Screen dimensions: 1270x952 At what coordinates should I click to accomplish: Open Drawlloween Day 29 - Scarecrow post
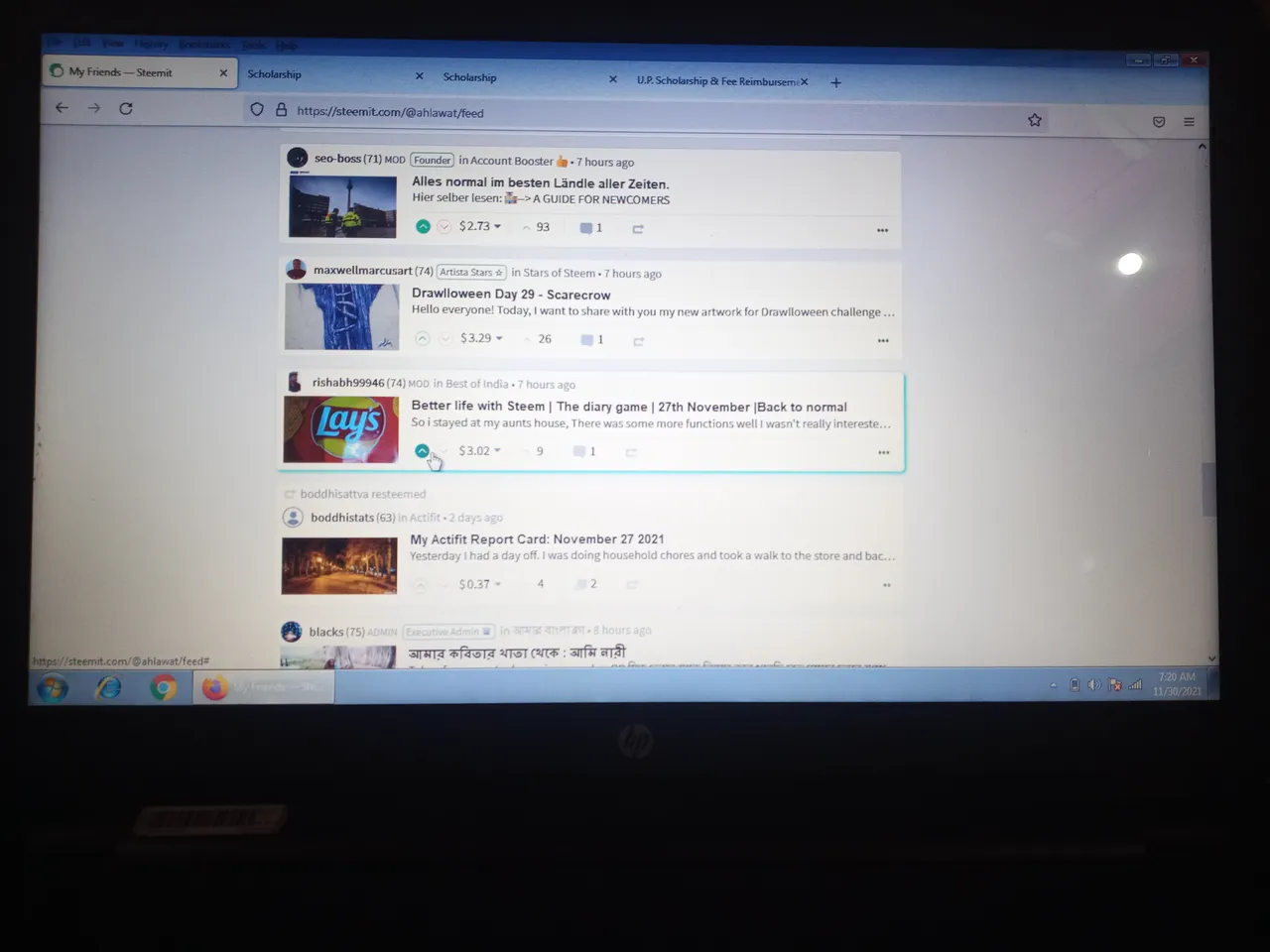[x=511, y=294]
